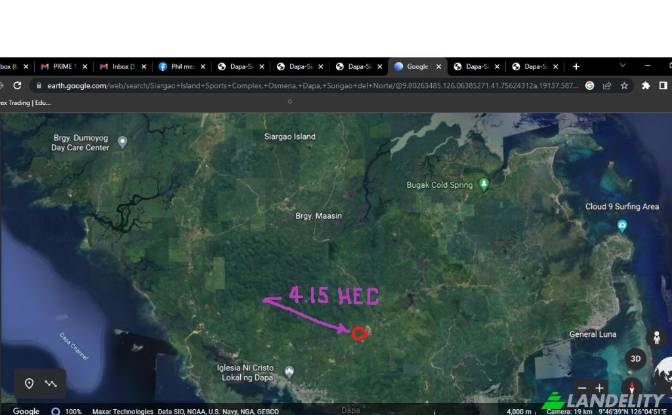672x415 pixels.
Task: Toggle the 3D view button
Action: tap(635, 358)
